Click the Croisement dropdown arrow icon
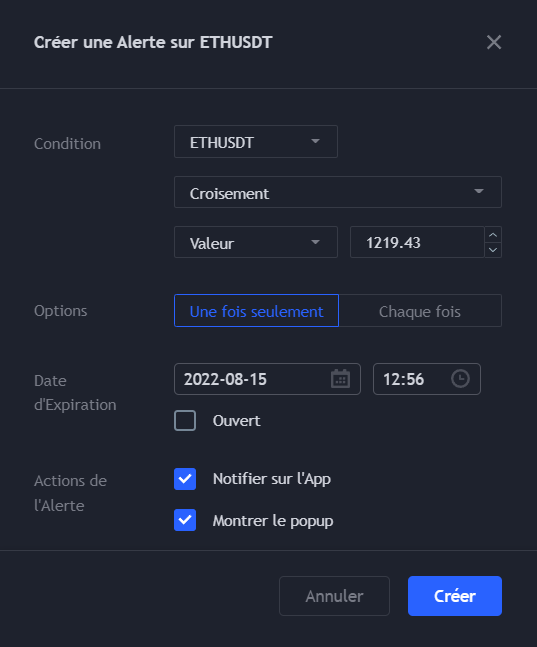The height and width of the screenshot is (647, 537). pos(479,191)
